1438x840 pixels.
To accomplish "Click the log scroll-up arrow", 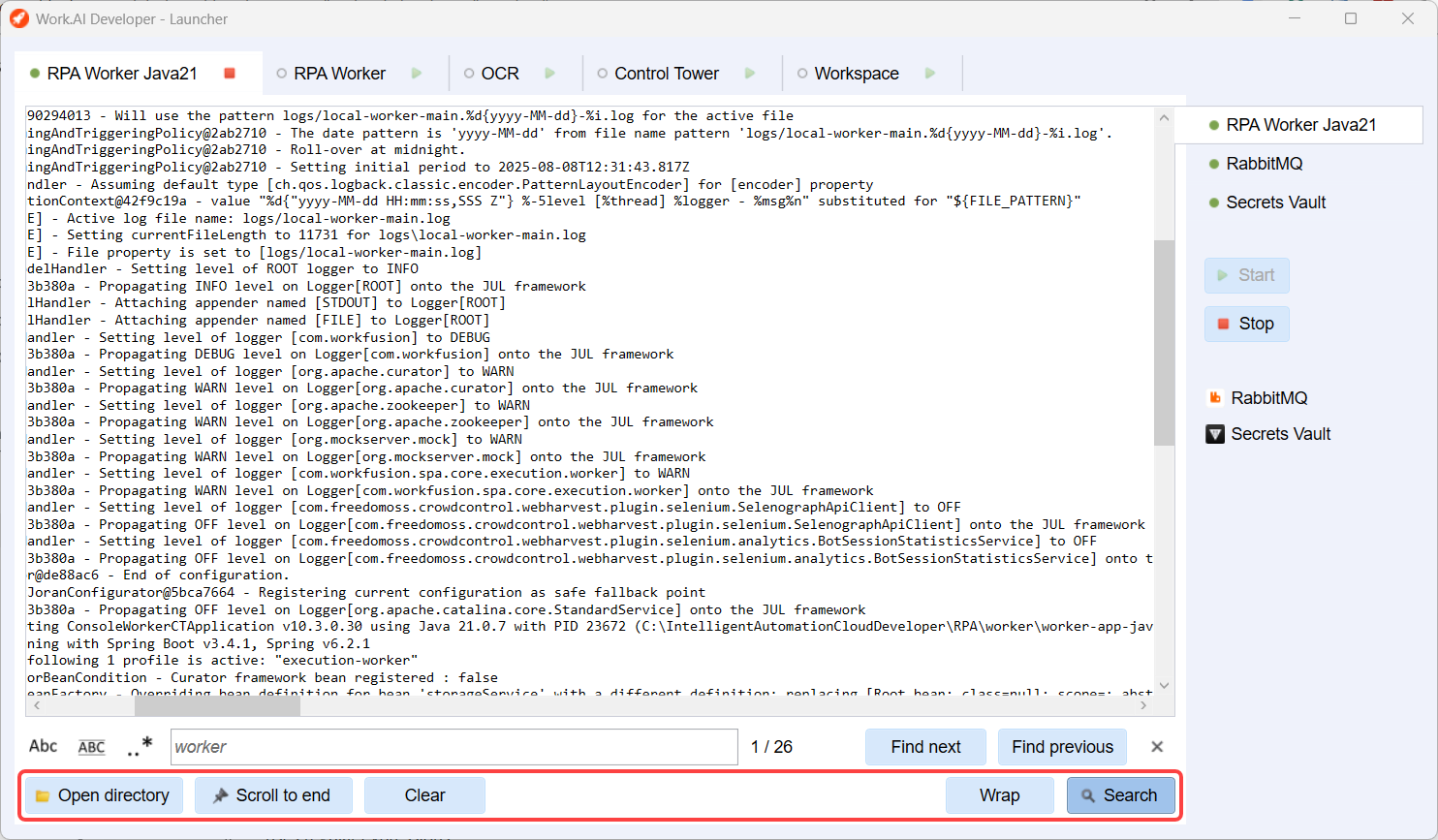I will tap(1164, 117).
